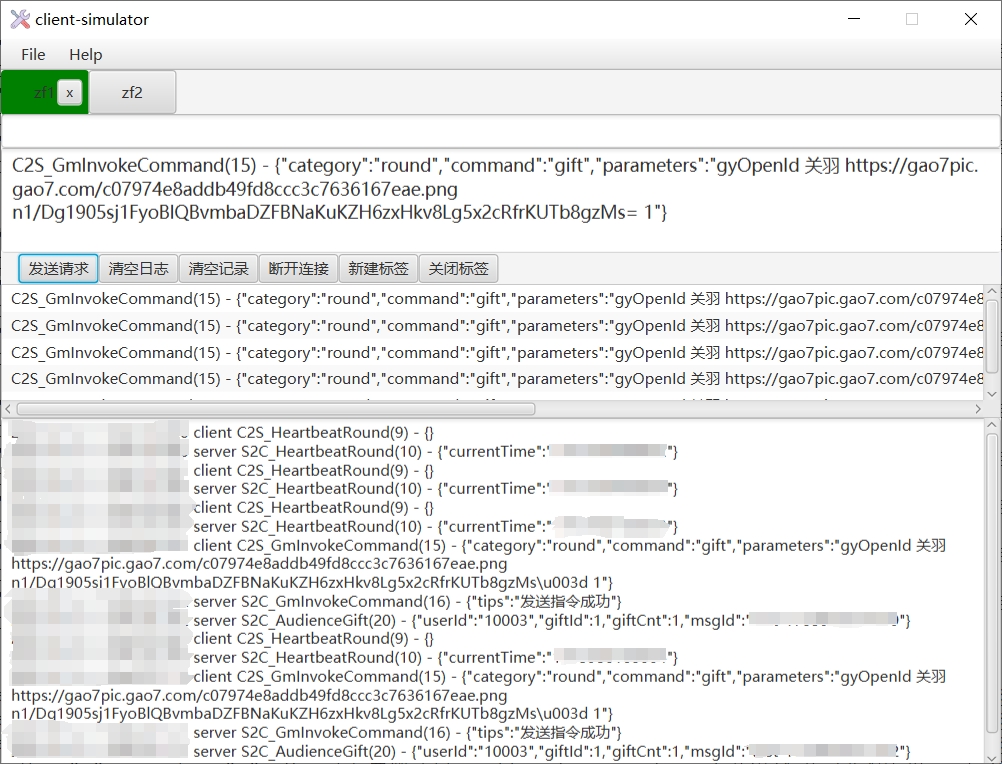
Task: Switch to the zf1 tab
Action: (43, 93)
